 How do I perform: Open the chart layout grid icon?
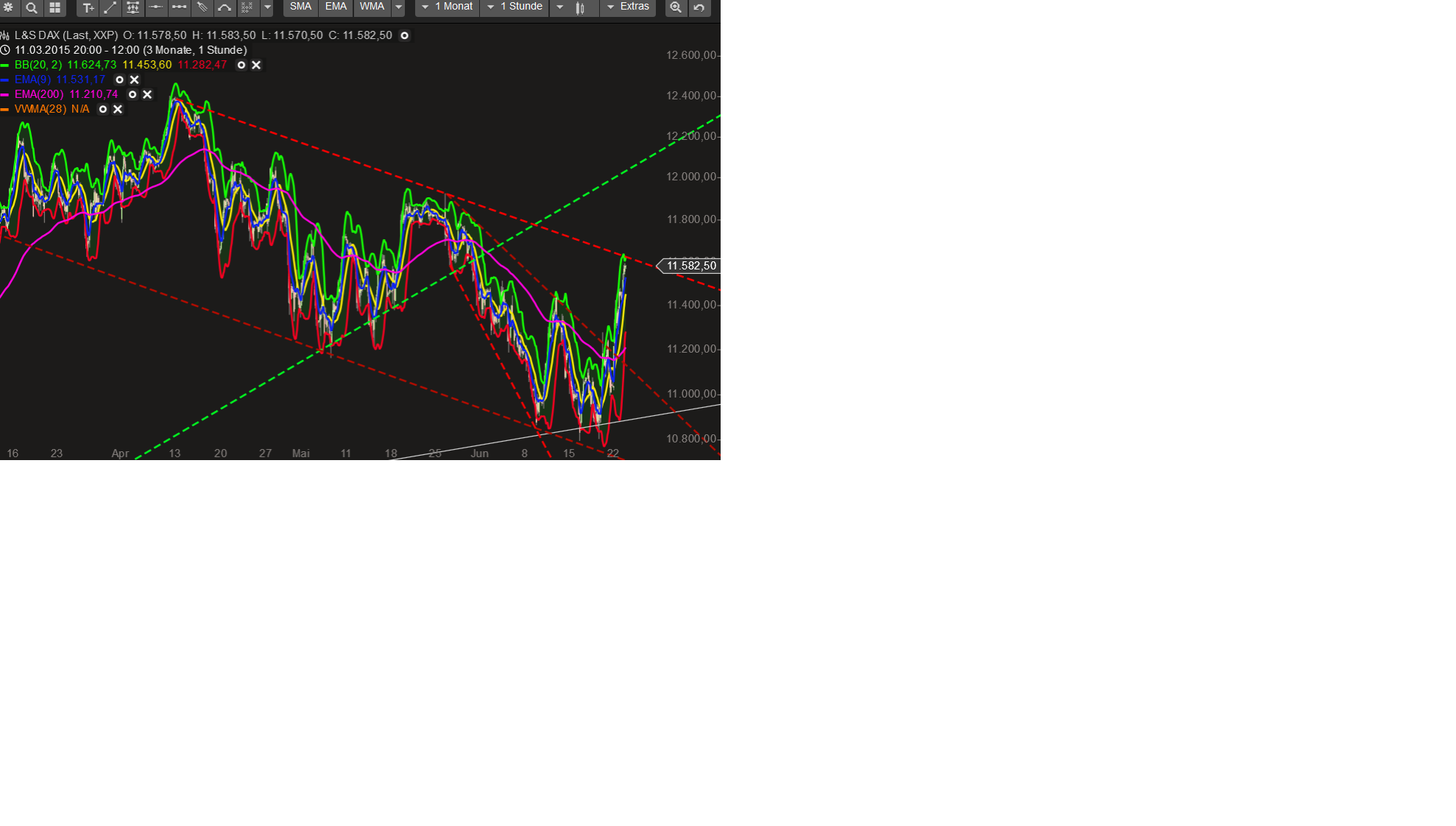(x=54, y=7)
